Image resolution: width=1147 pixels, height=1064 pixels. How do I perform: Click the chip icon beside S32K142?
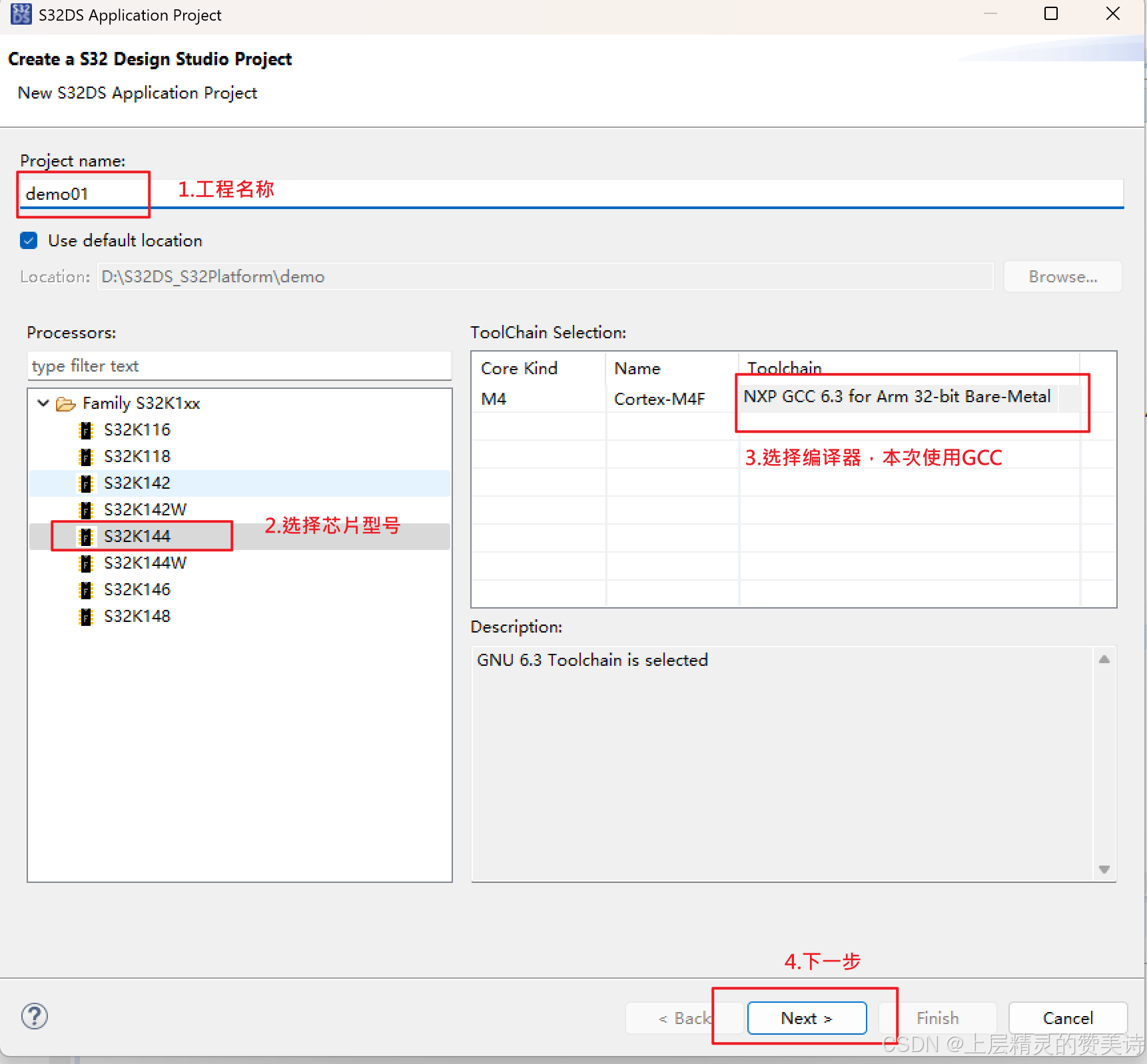85,483
